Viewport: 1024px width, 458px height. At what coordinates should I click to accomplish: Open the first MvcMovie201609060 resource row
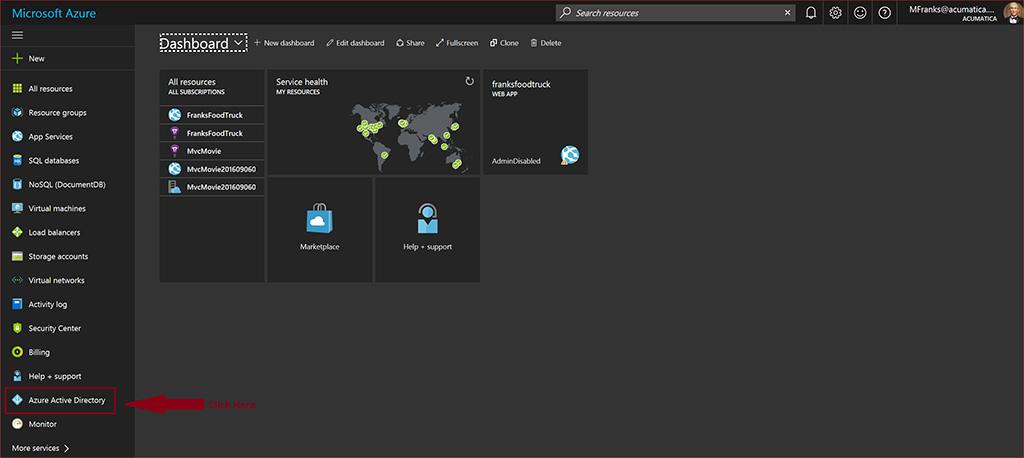212,169
